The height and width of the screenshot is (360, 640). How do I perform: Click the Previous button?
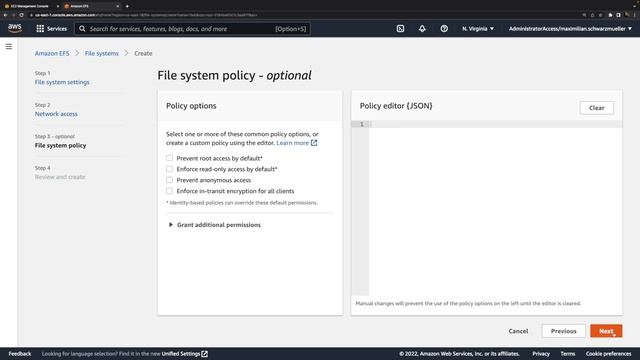tap(563, 331)
